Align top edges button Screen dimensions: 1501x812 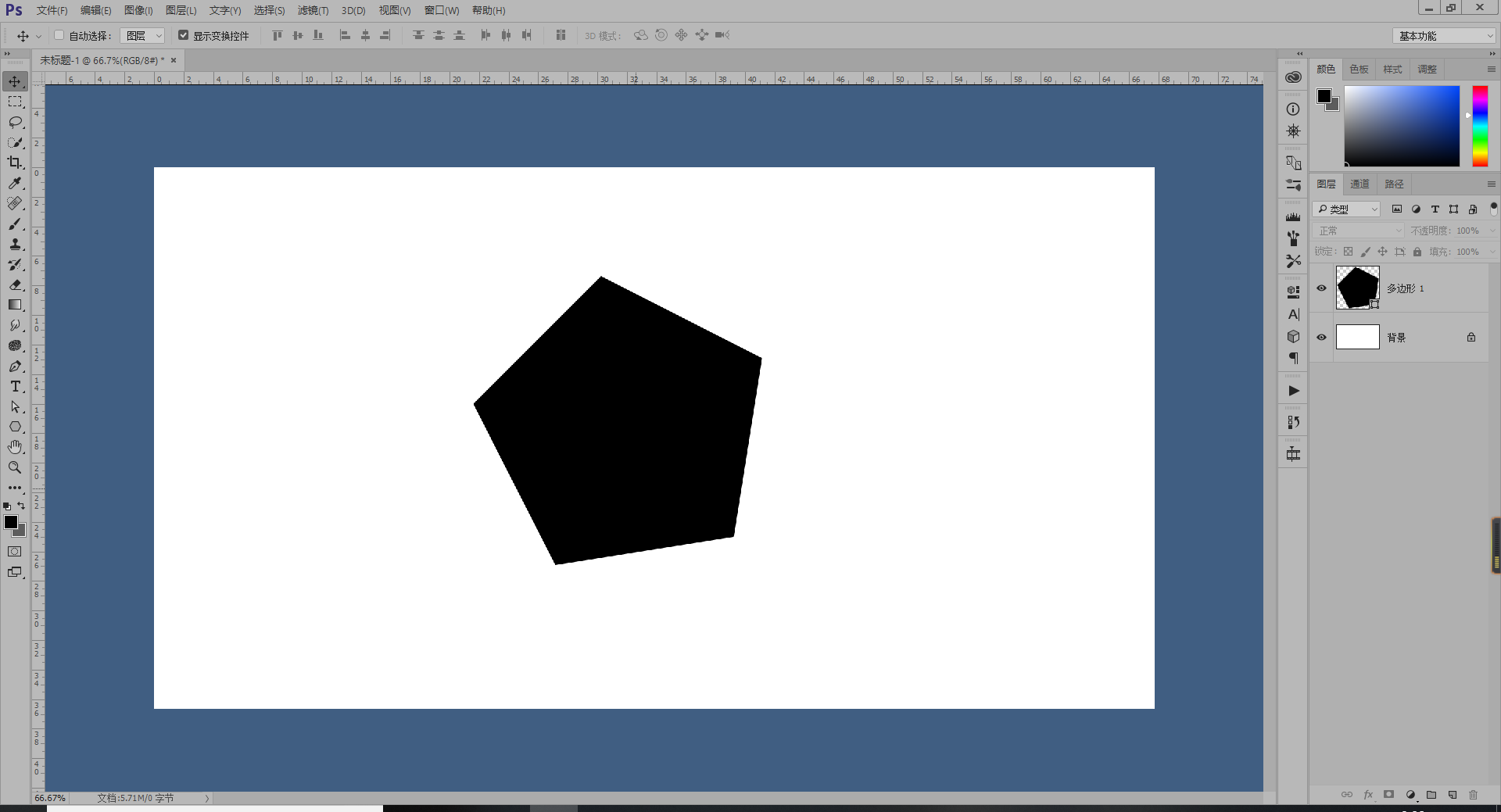point(278,35)
